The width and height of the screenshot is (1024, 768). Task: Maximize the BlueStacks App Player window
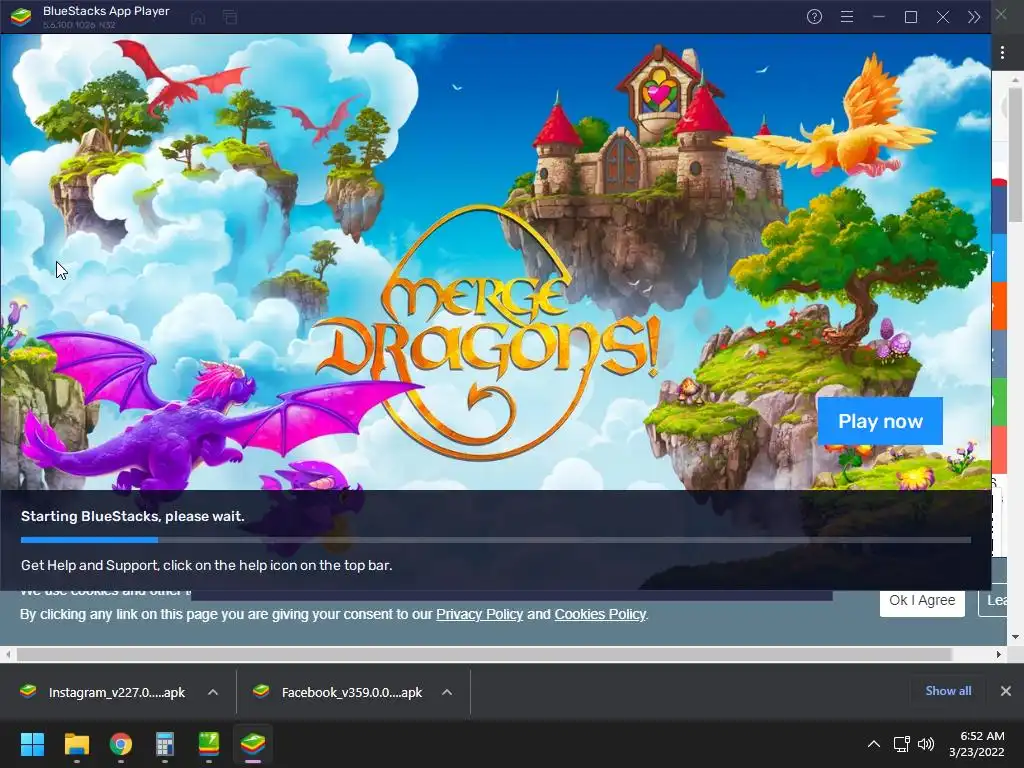click(910, 17)
